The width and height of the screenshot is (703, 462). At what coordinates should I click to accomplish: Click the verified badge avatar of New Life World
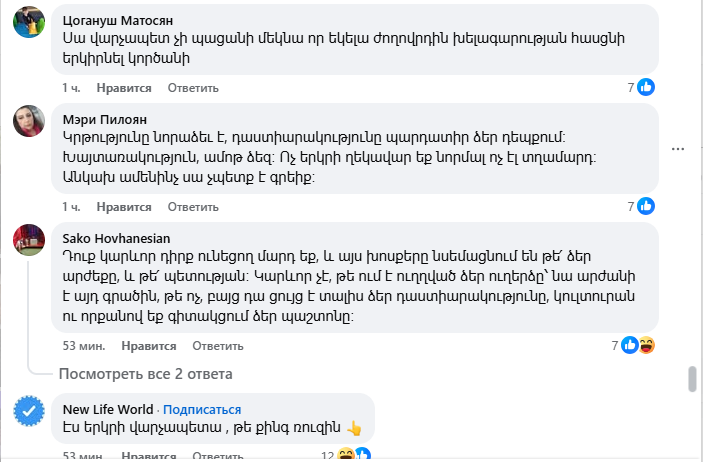28,412
